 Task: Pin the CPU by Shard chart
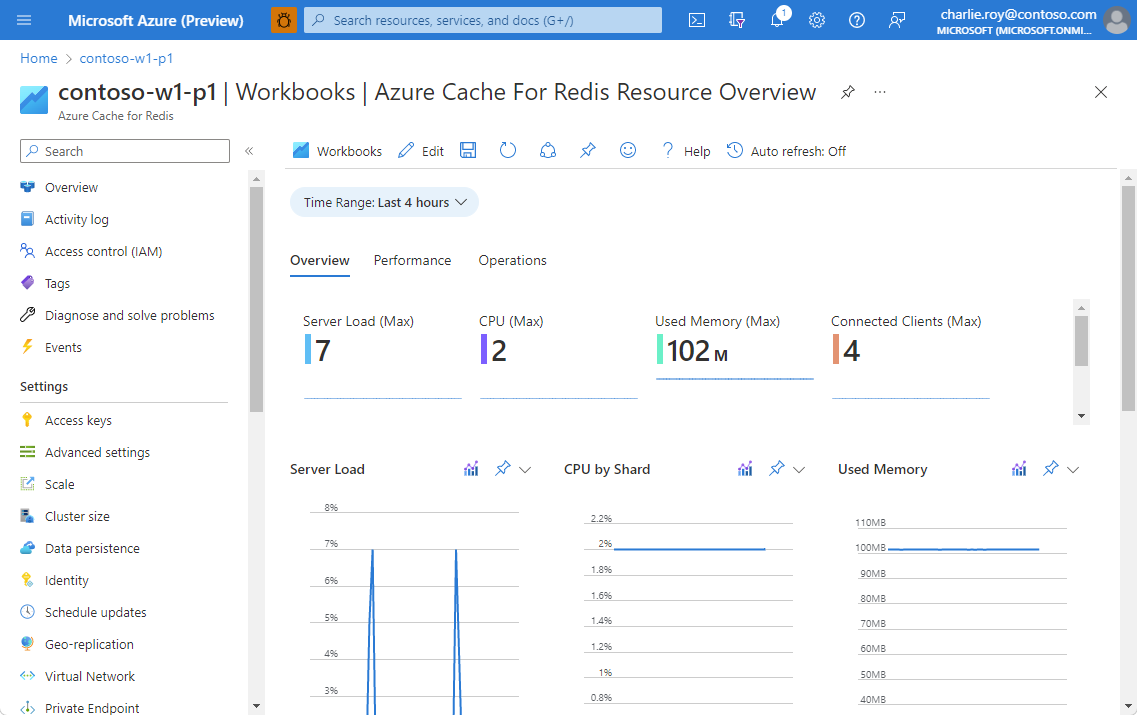(776, 468)
